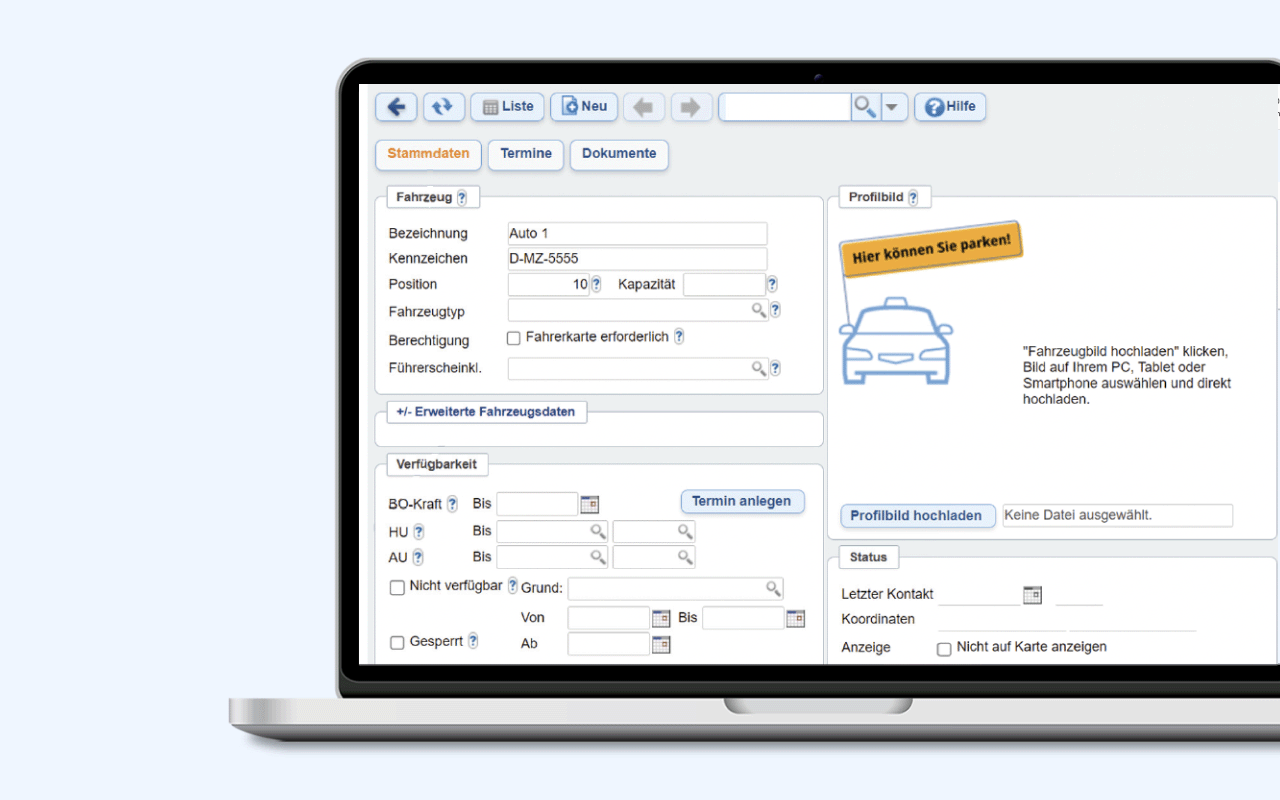The width and height of the screenshot is (1280, 800).
Task: Open the dropdown arrow beside search
Action: (893, 107)
